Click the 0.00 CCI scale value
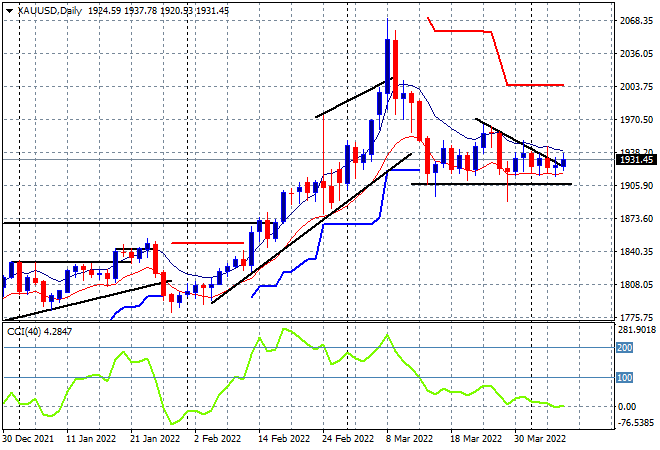 627,407
